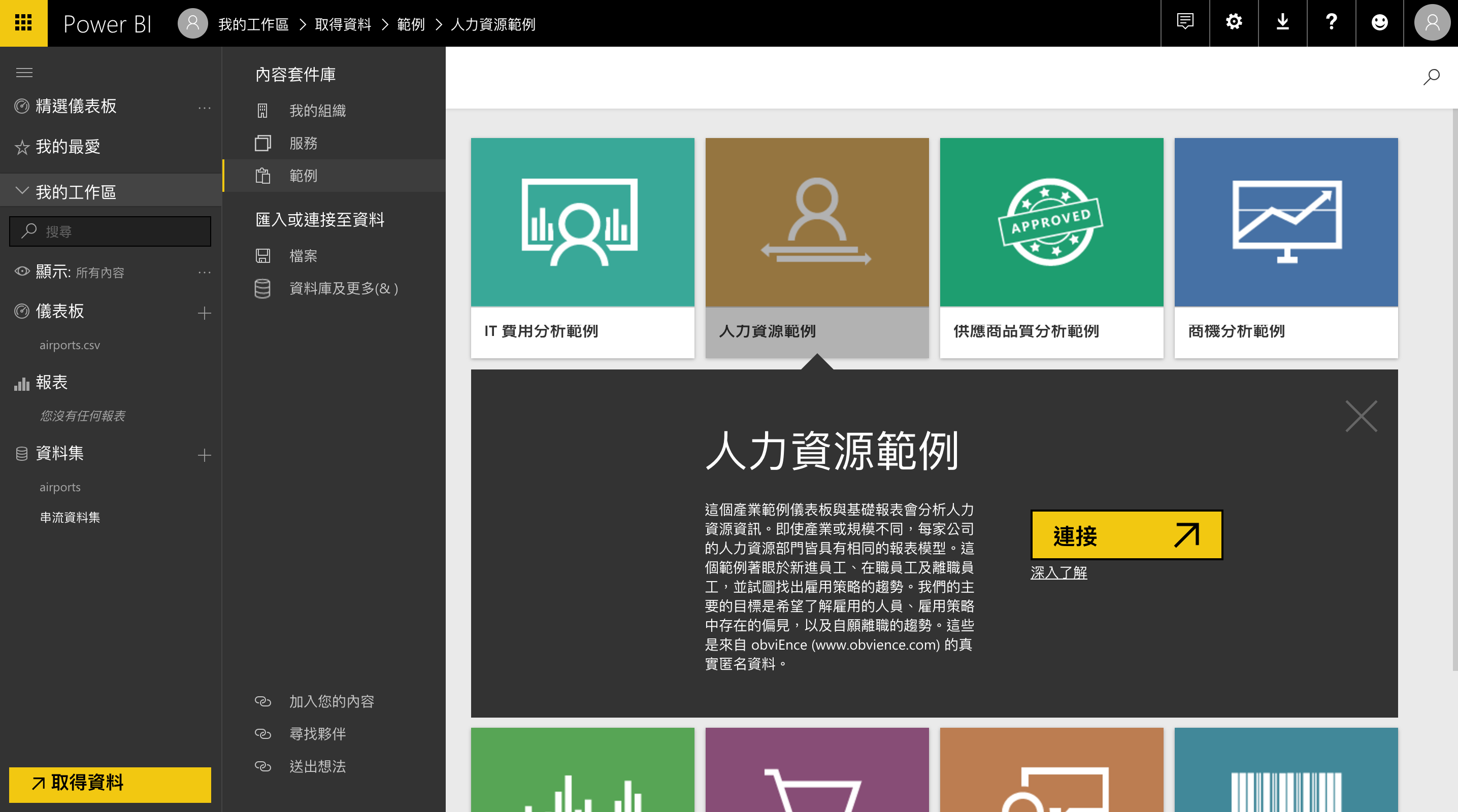Click the notifications chat icon
This screenshot has width=1458, height=812.
click(1185, 23)
